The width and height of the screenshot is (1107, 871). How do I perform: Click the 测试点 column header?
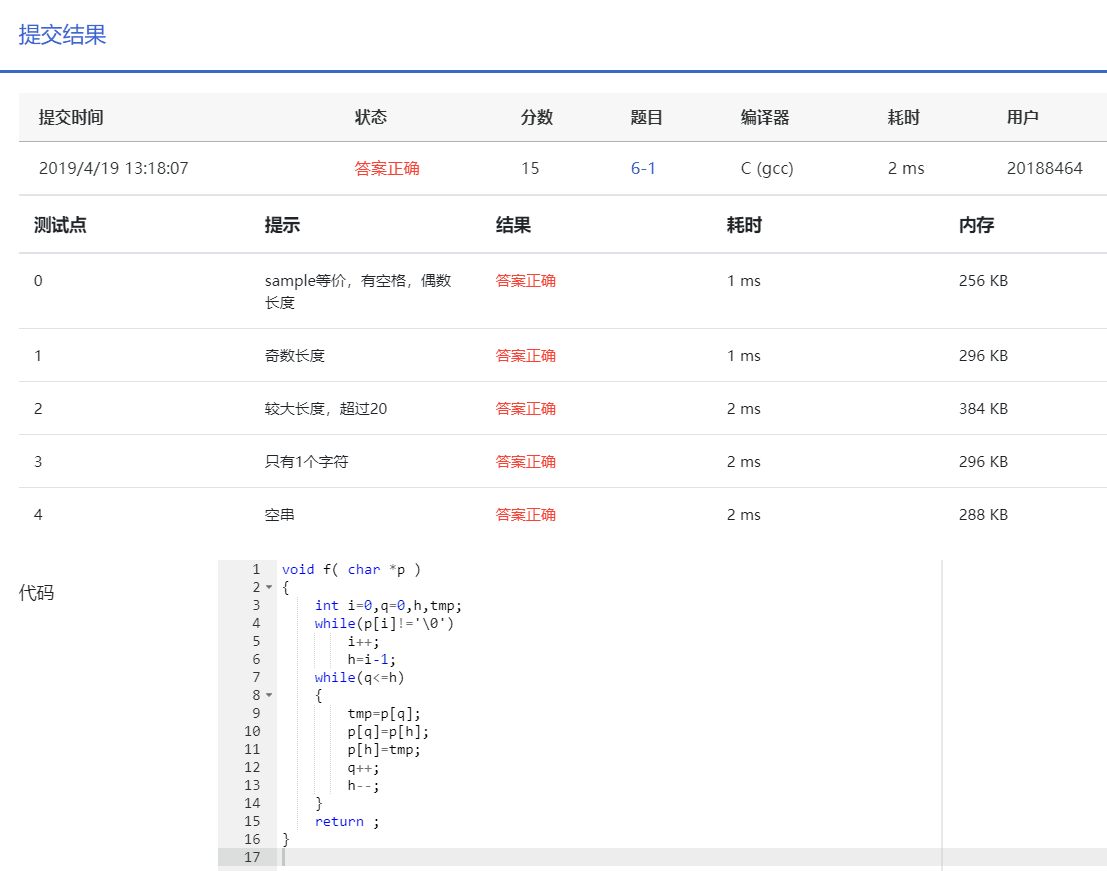click(60, 225)
